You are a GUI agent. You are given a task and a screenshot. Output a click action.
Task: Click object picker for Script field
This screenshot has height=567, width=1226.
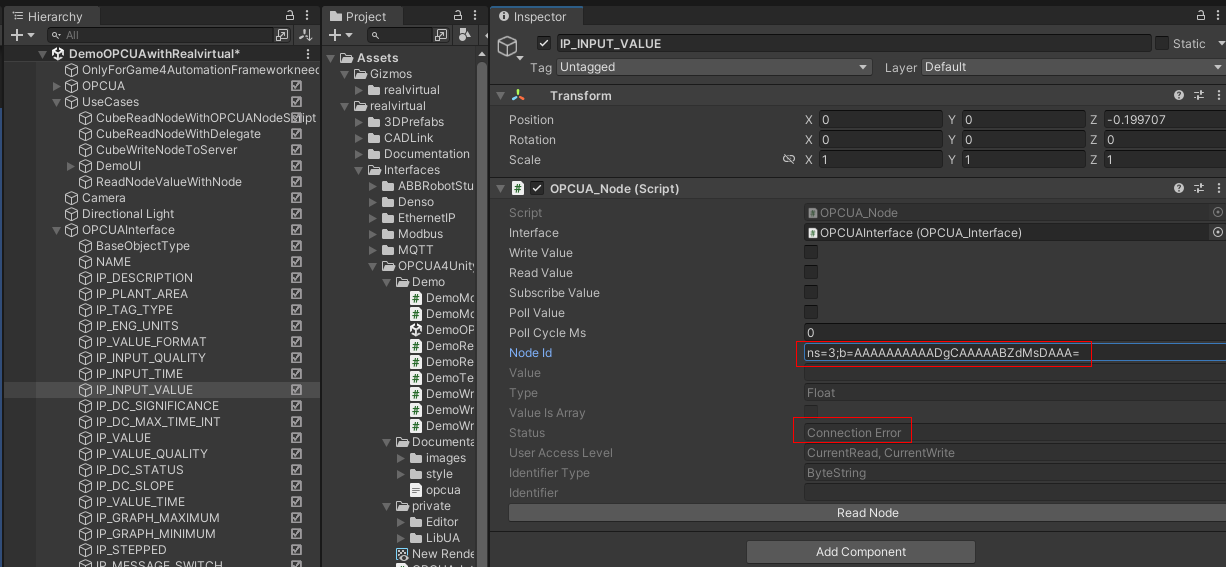point(1217,212)
